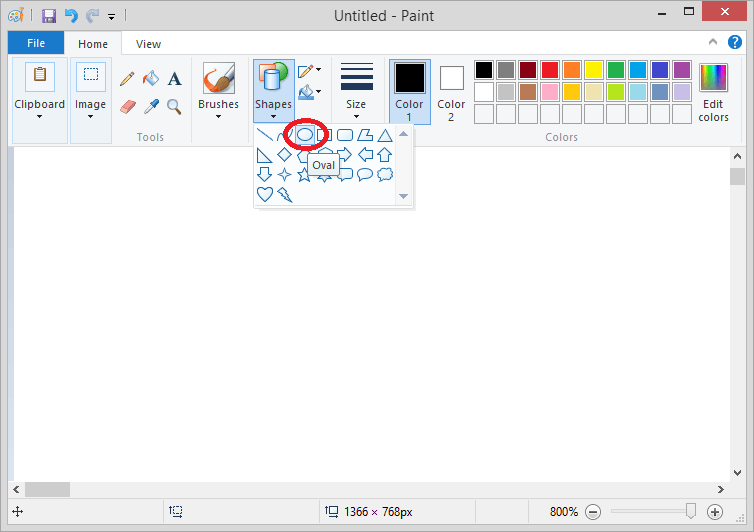Click the vertical scrollbar down arrow
Image resolution: width=754 pixels, height=532 pixels.
pos(737,473)
